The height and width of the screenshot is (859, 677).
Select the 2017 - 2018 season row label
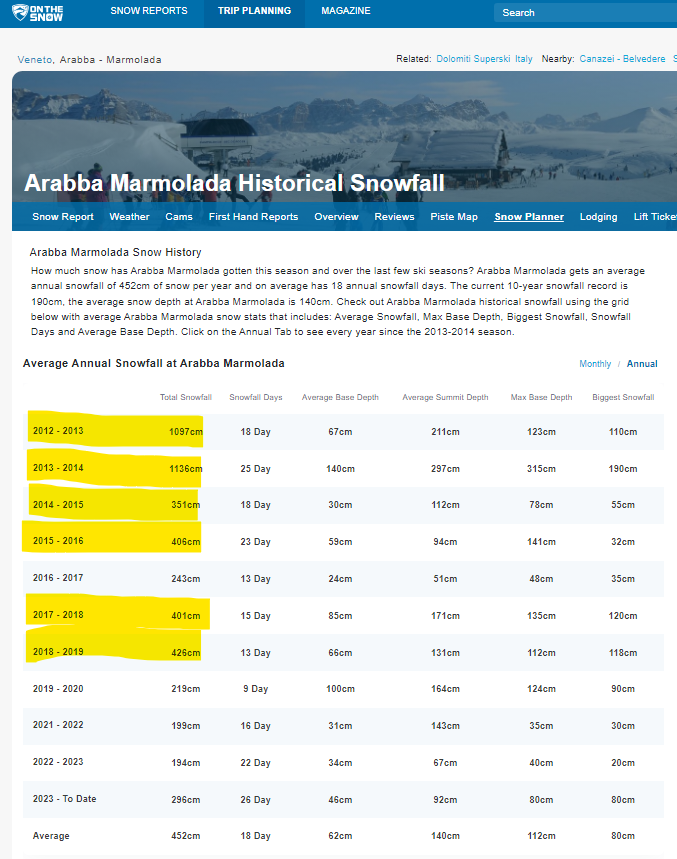(x=58, y=615)
